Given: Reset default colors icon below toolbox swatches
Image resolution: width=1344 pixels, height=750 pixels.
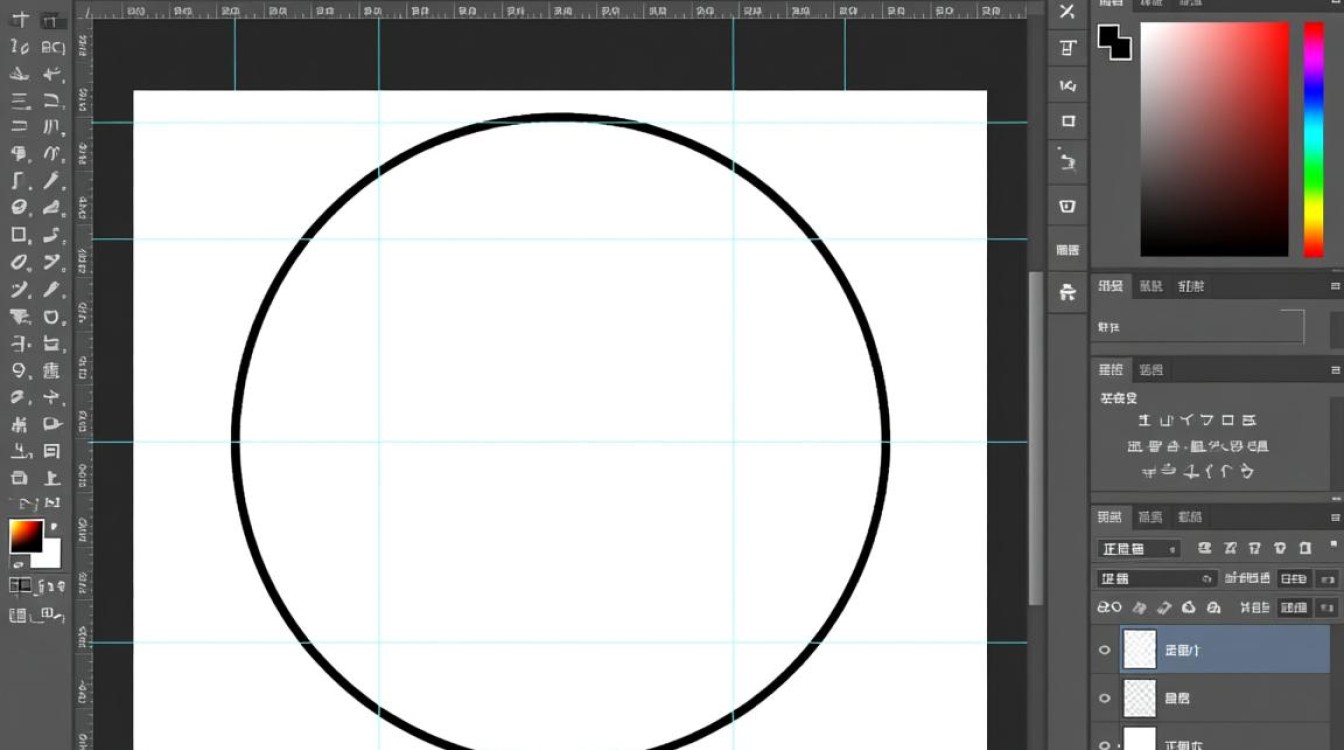Looking at the screenshot, I should (x=18, y=565).
